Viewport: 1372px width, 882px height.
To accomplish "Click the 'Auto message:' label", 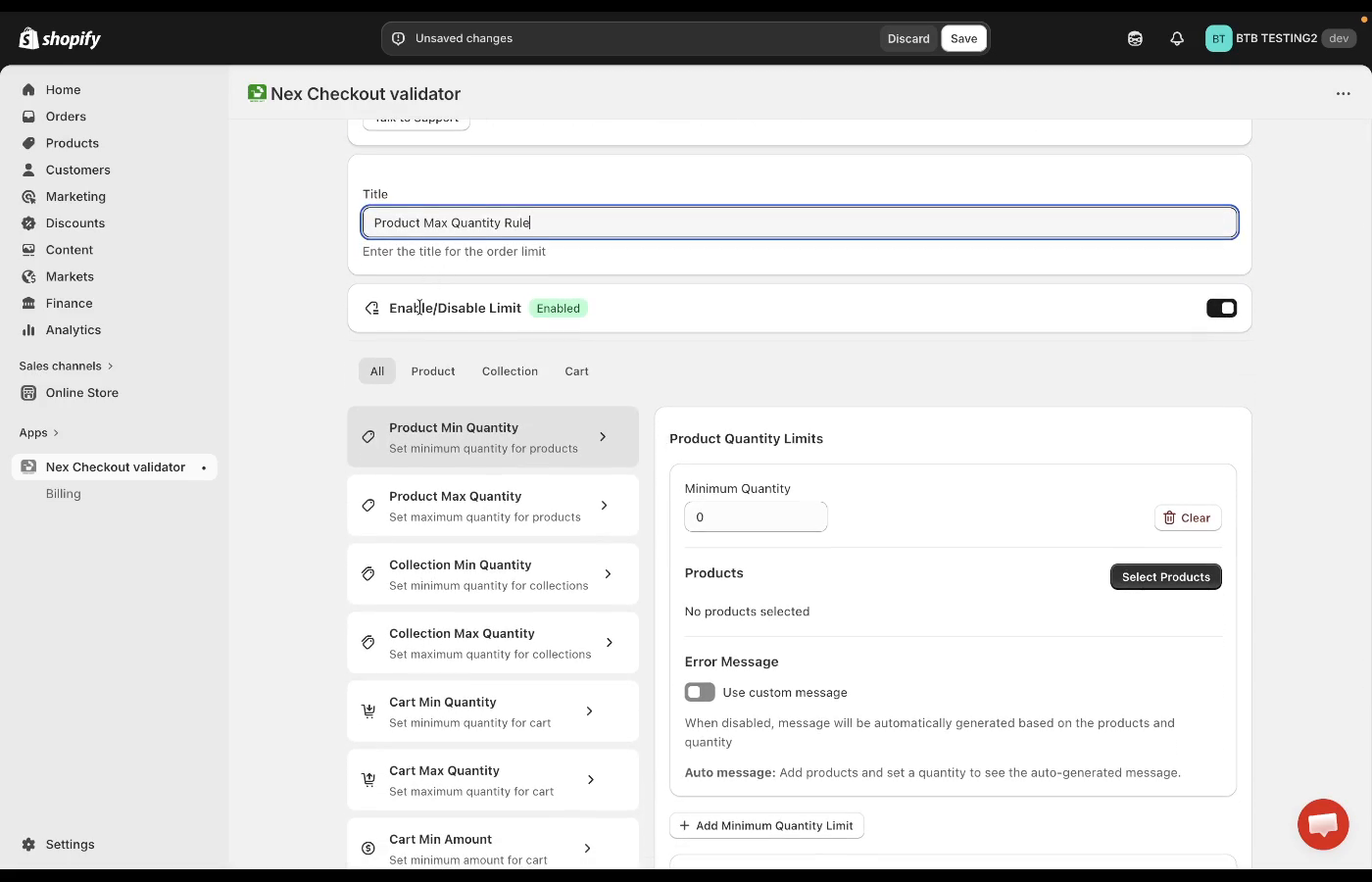I will [730, 772].
